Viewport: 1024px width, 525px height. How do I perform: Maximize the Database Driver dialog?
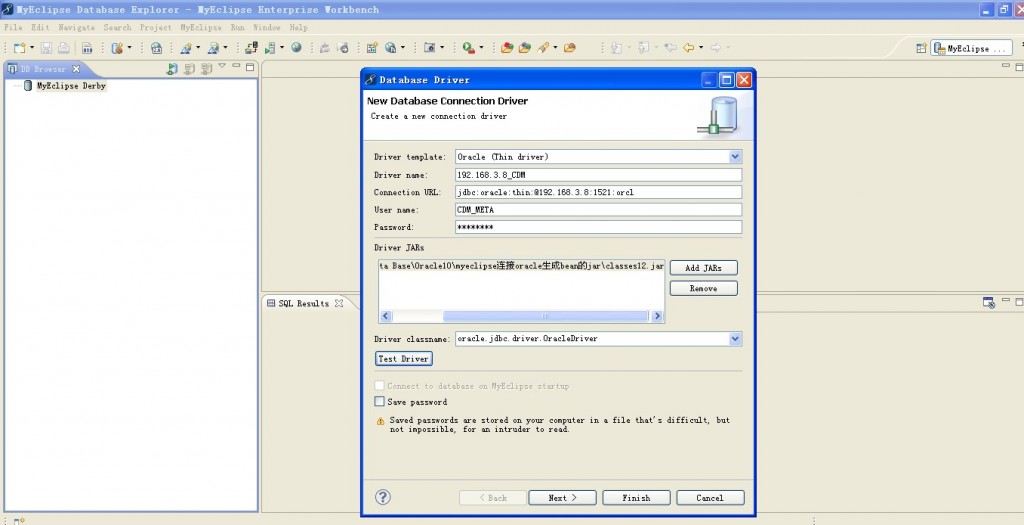[x=726, y=80]
